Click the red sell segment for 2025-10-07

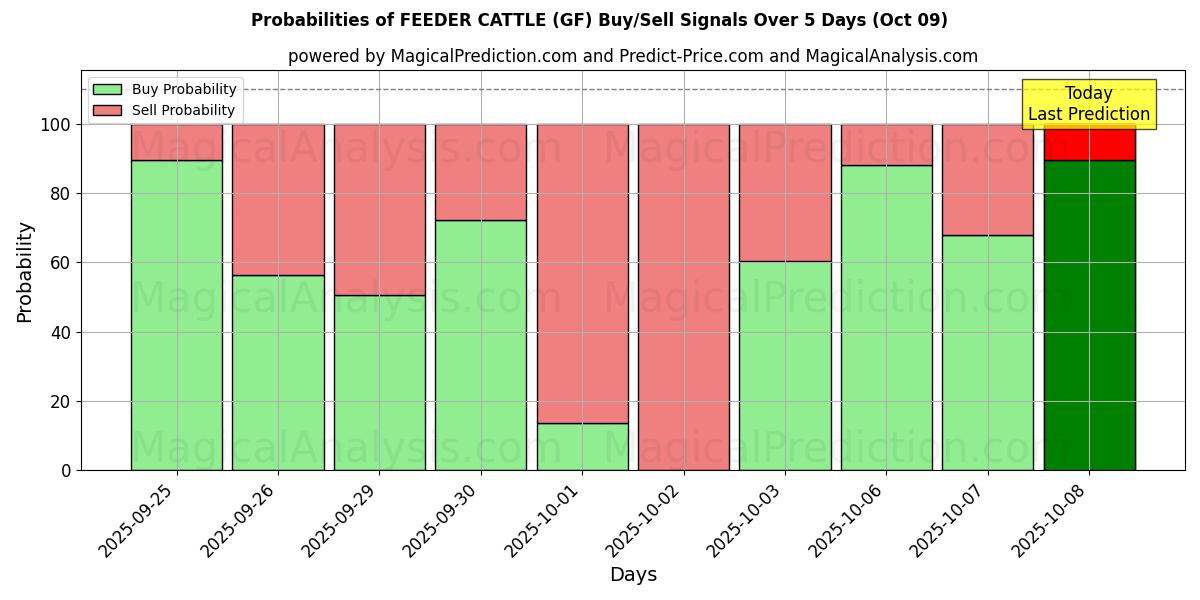[x=987, y=180]
